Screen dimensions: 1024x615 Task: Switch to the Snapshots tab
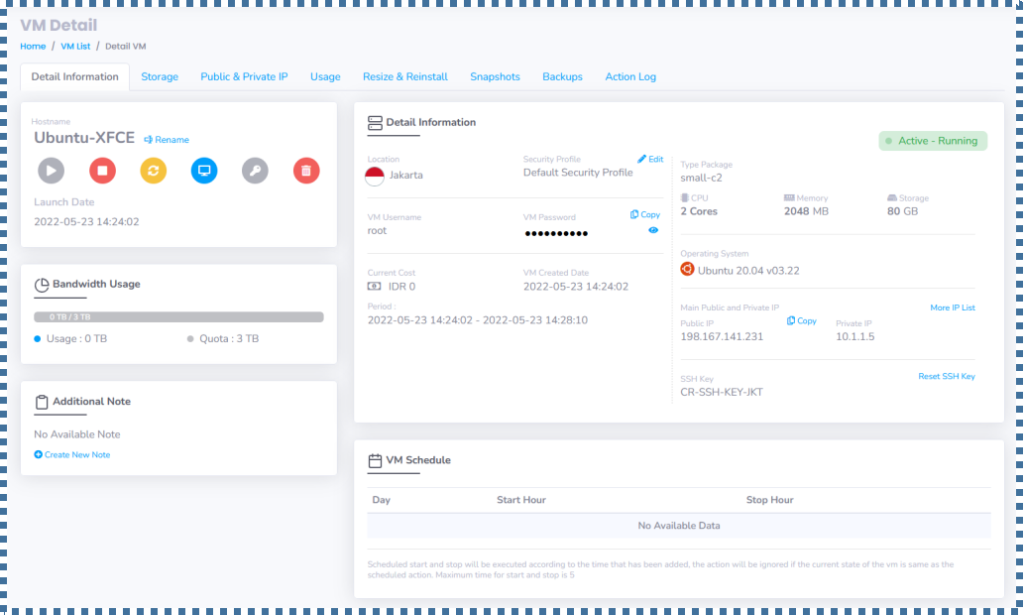pos(494,76)
